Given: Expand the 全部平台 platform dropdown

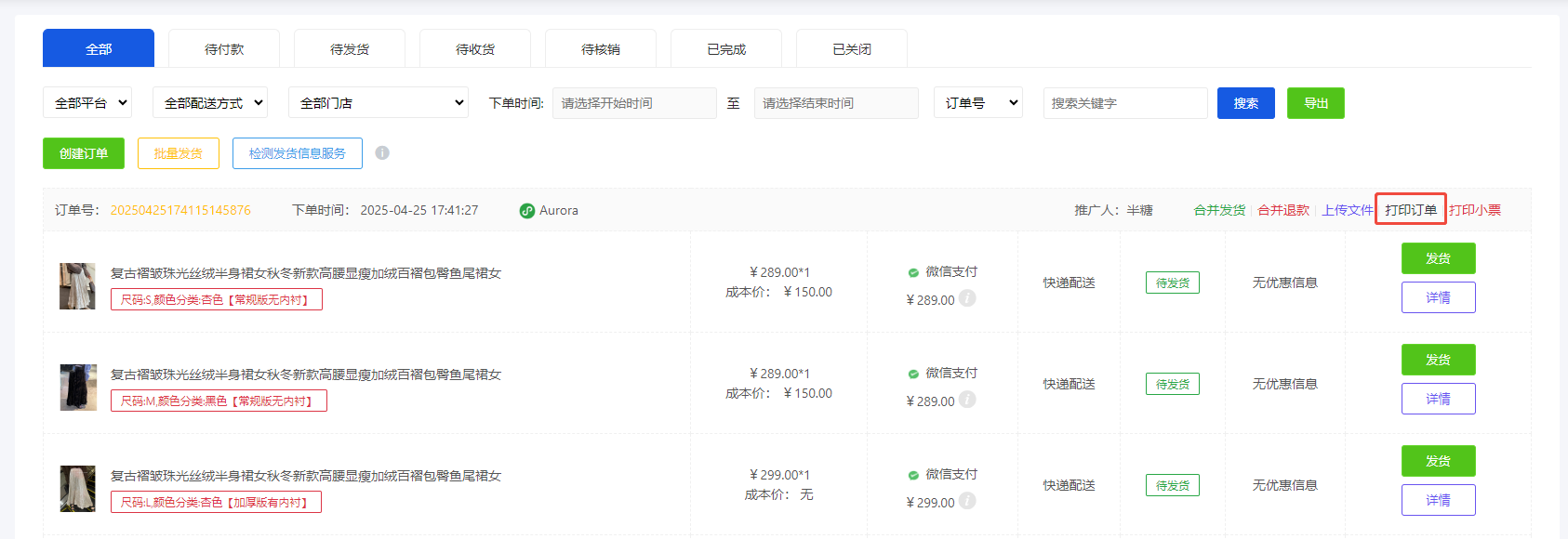Looking at the screenshot, I should click(87, 103).
